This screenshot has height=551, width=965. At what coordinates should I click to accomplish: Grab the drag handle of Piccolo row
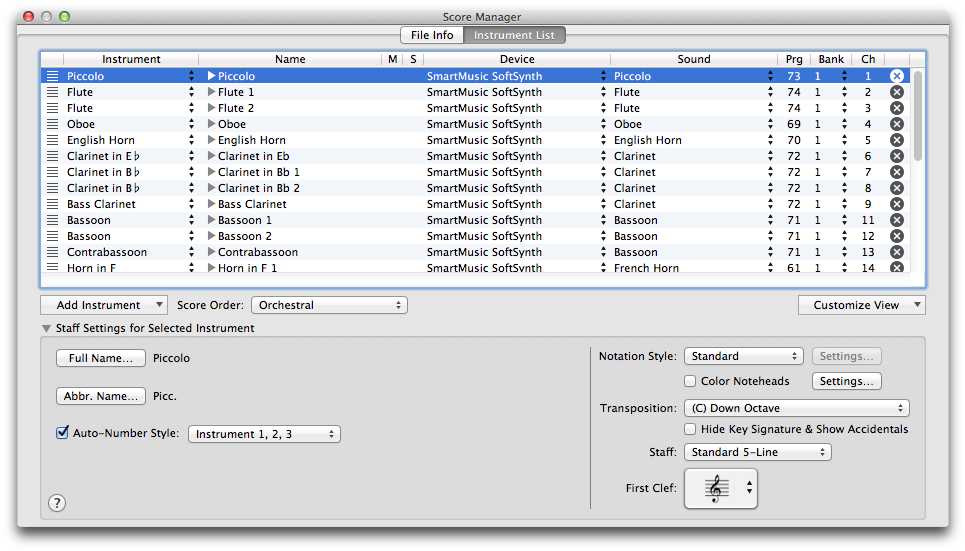tap(53, 76)
